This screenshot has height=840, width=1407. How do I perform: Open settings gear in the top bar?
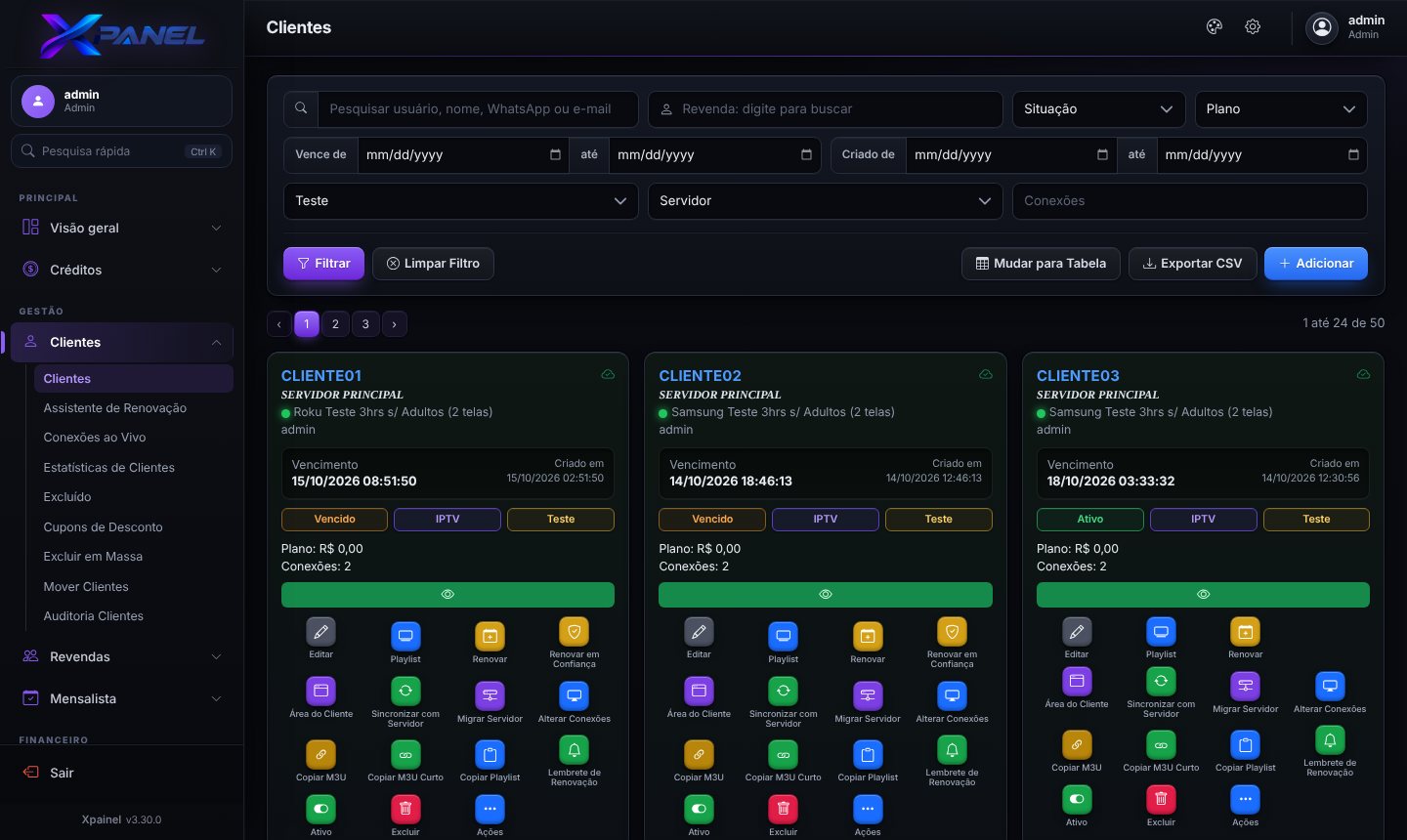click(x=1253, y=27)
